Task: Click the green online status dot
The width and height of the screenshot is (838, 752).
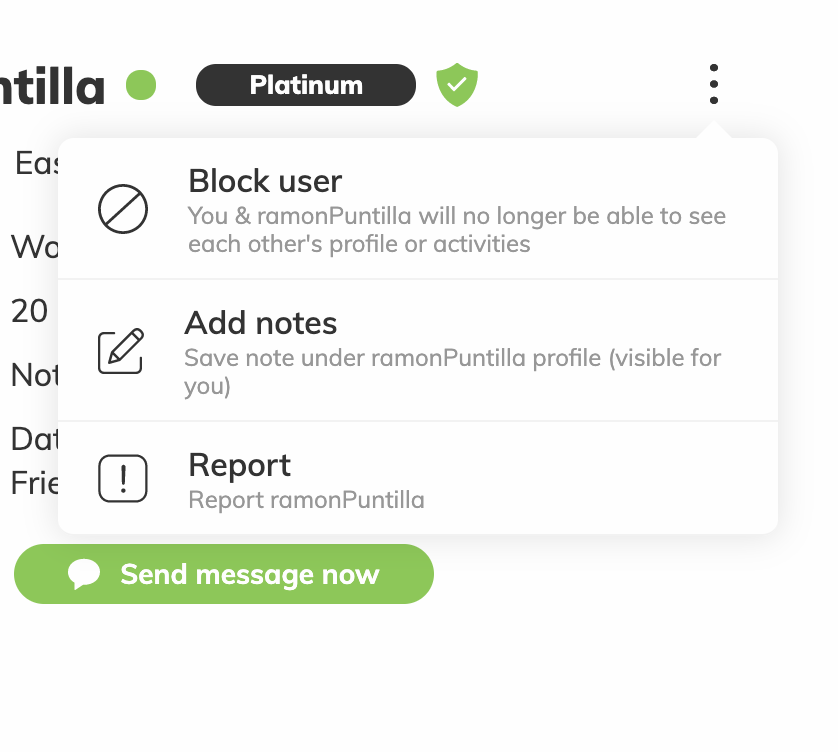Action: 141,85
